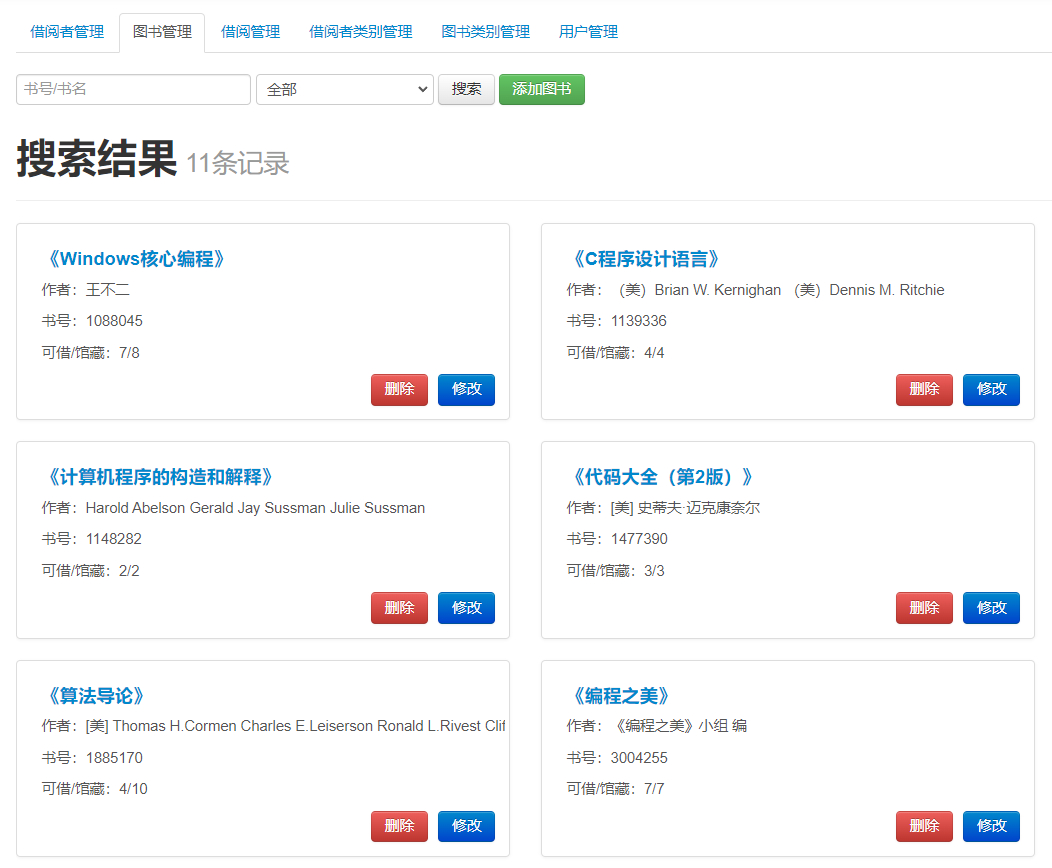Click the green 添加图书 button
Image resolution: width=1052 pixels, height=868 pixels.
click(x=541, y=89)
